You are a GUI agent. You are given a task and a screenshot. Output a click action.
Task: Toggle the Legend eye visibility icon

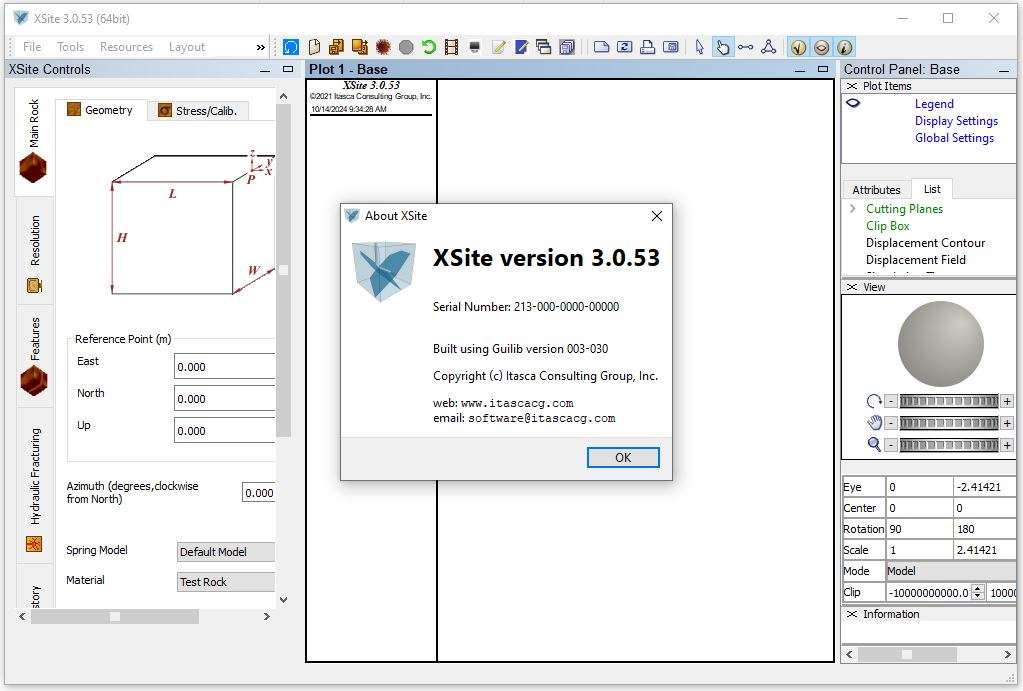(x=853, y=103)
